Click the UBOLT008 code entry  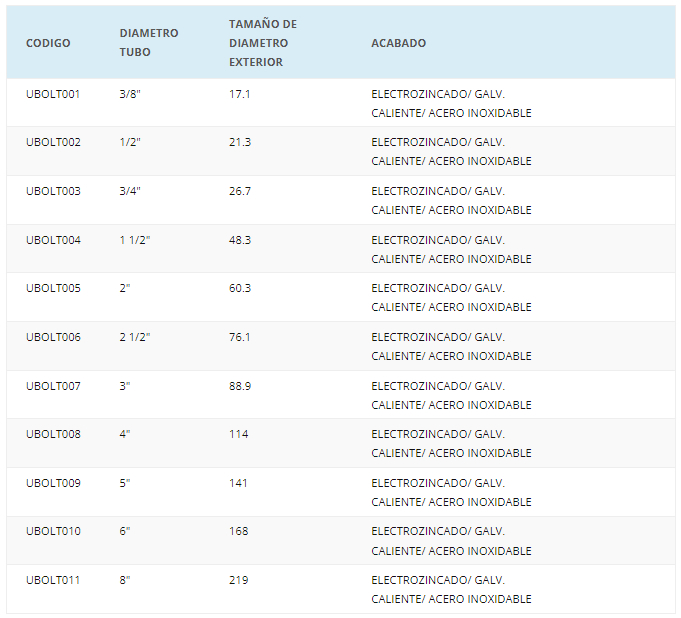(53, 434)
